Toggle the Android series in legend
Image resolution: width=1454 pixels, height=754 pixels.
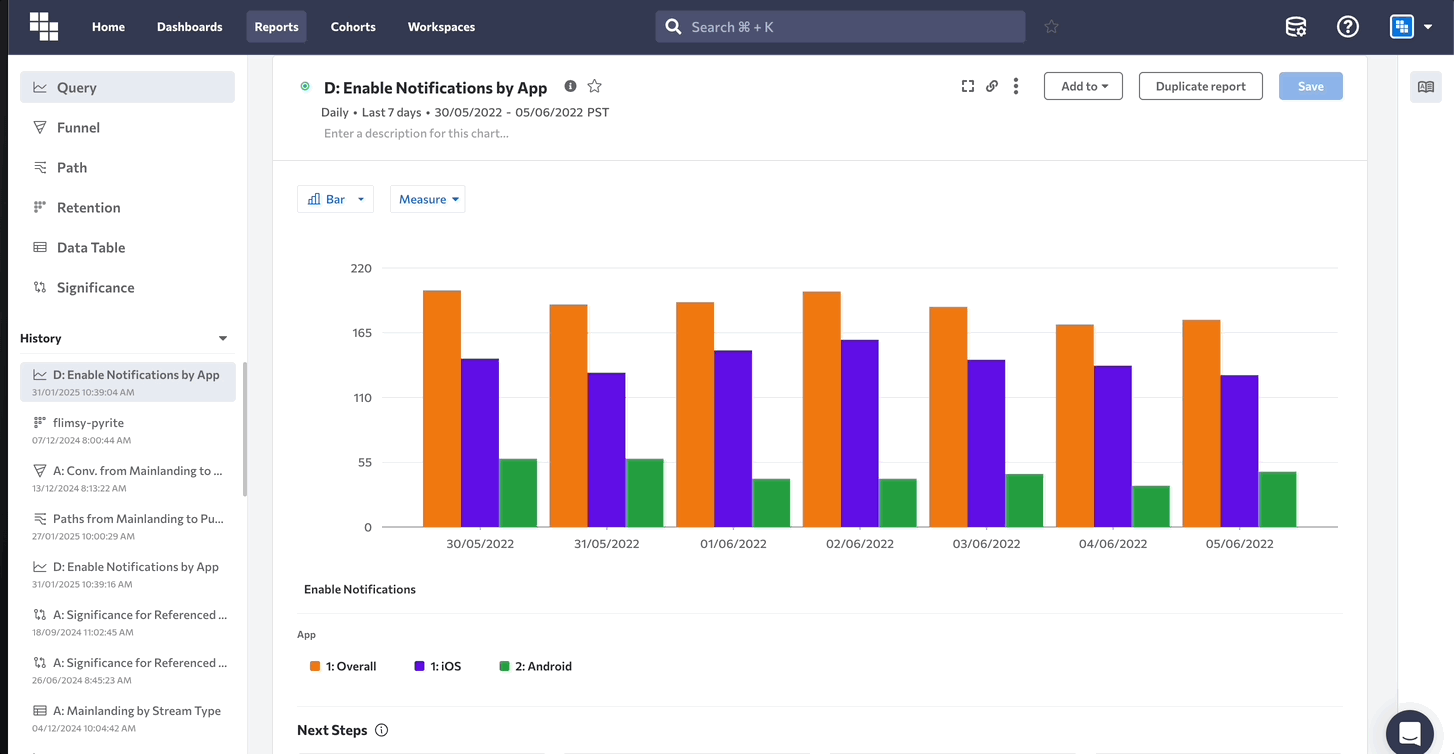[x=535, y=666]
